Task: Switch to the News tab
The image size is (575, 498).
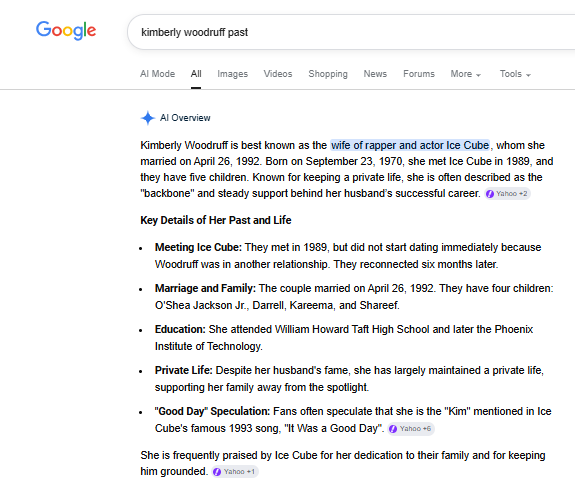Action: point(375,74)
